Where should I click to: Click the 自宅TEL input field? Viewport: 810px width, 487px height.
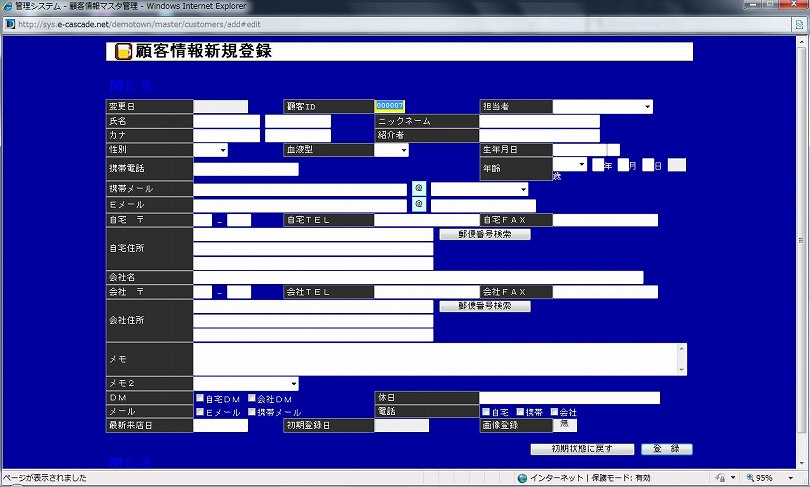coord(427,220)
